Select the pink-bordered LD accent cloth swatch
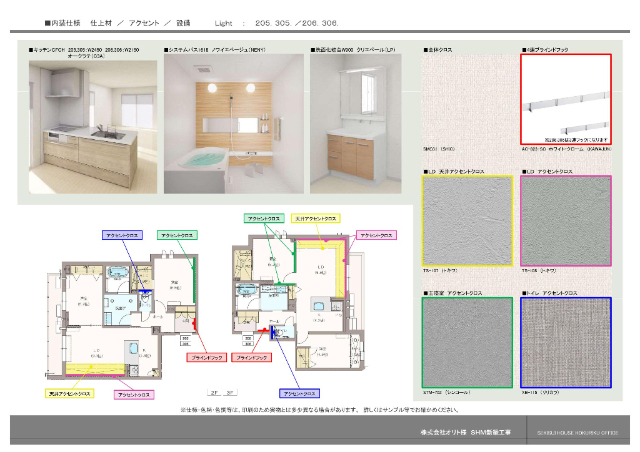This screenshot has width=640, height=452. 565,222
